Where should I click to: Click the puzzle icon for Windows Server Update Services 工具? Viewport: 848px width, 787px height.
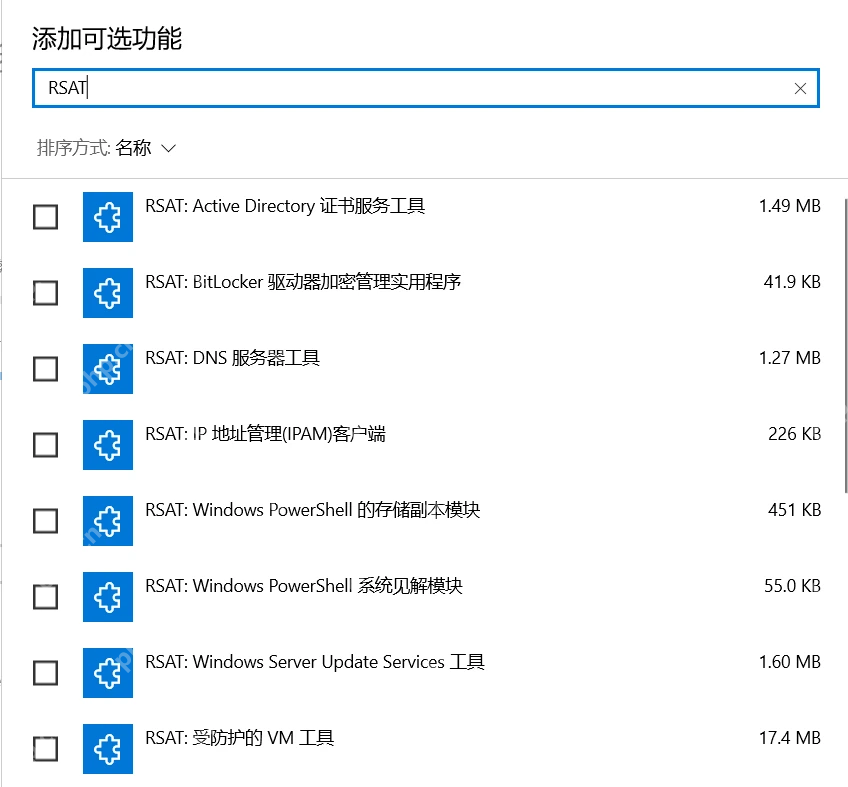[x=108, y=673]
